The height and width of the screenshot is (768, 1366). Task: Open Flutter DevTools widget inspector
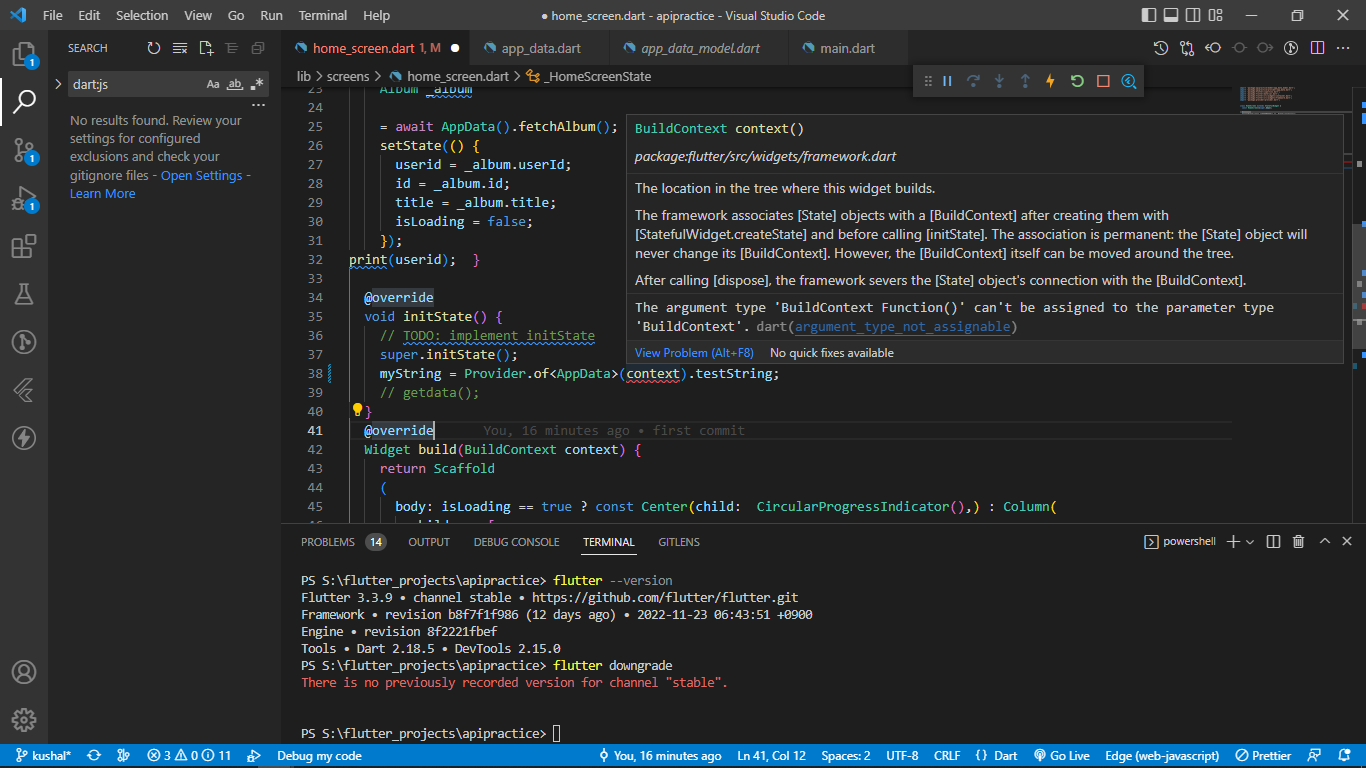click(1129, 81)
